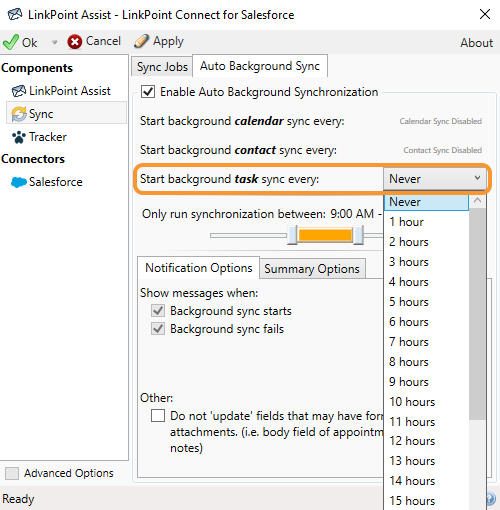Click the Salesforce cloud icon
Screen dimensions: 500x510
tap(19, 182)
